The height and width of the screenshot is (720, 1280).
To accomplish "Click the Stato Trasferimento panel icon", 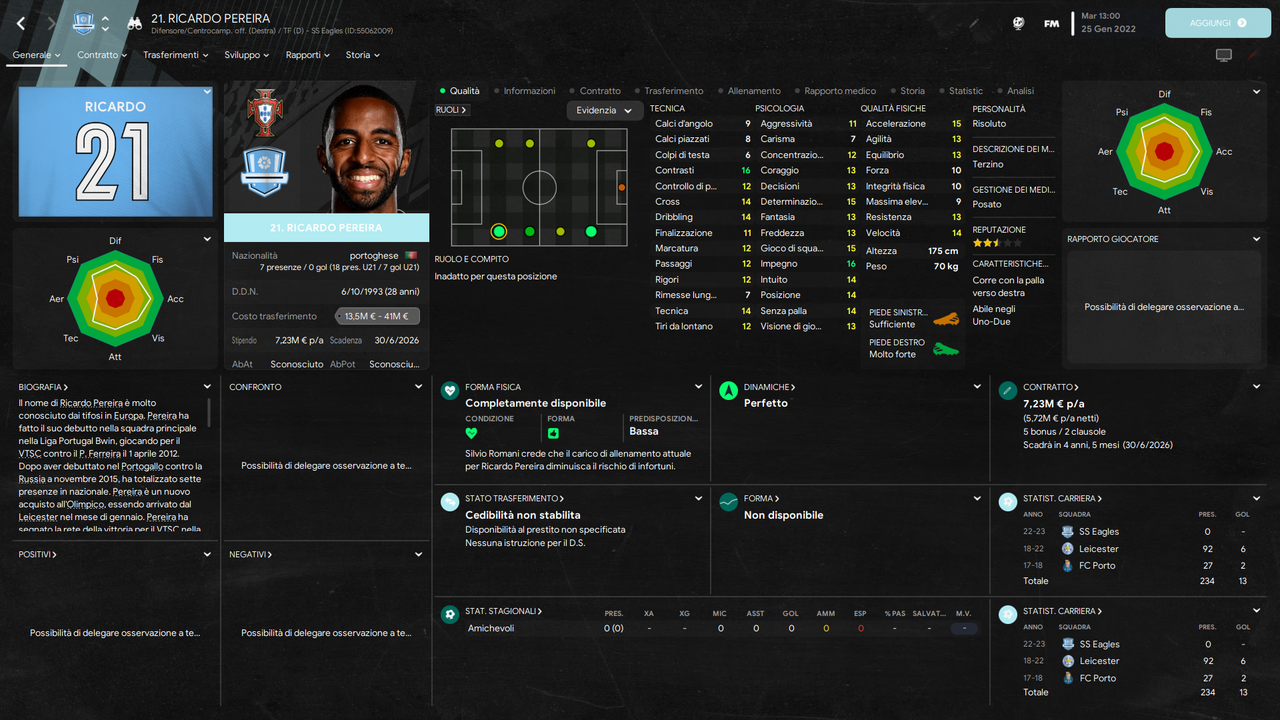I will click(450, 502).
